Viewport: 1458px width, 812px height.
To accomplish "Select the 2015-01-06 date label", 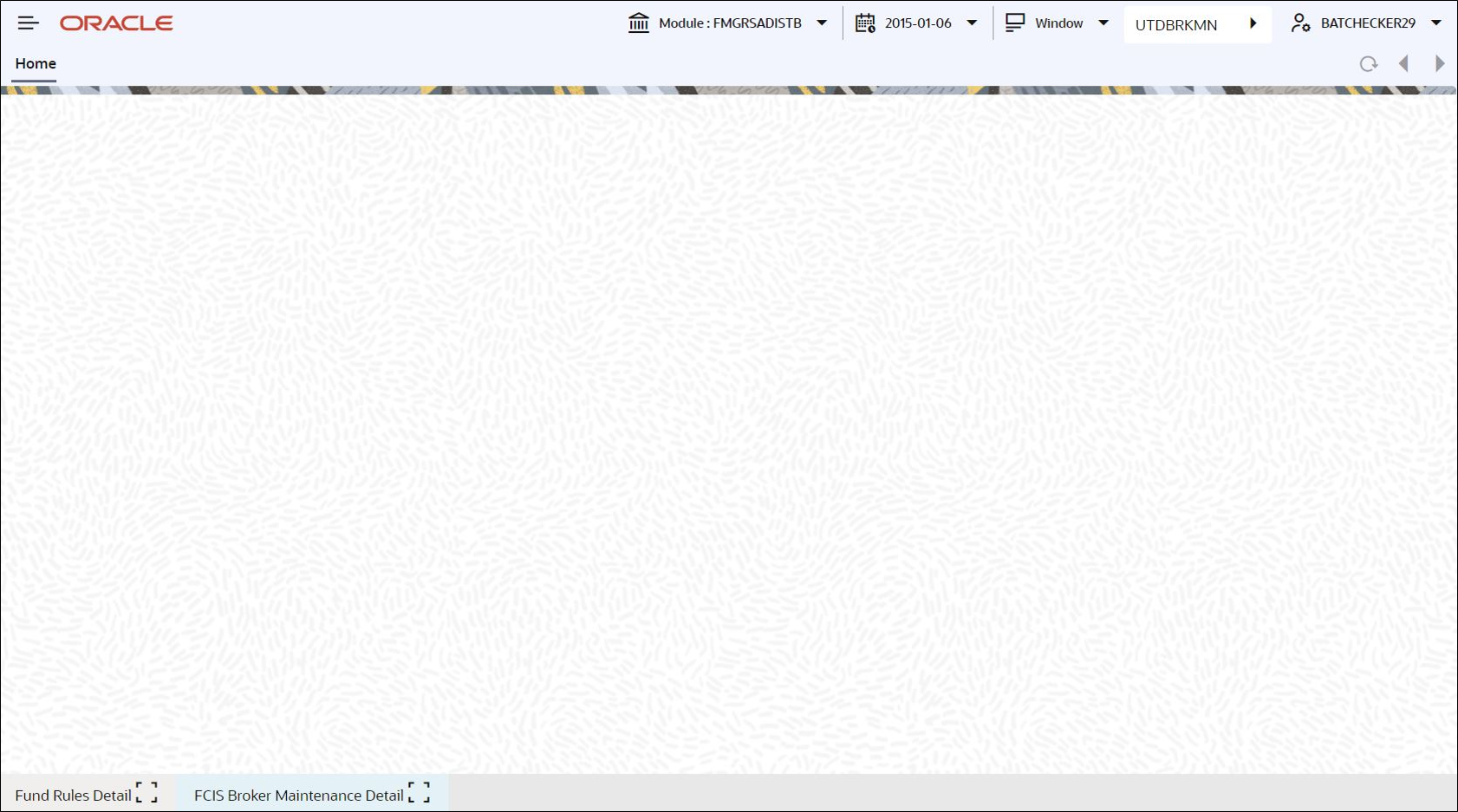I will [918, 23].
